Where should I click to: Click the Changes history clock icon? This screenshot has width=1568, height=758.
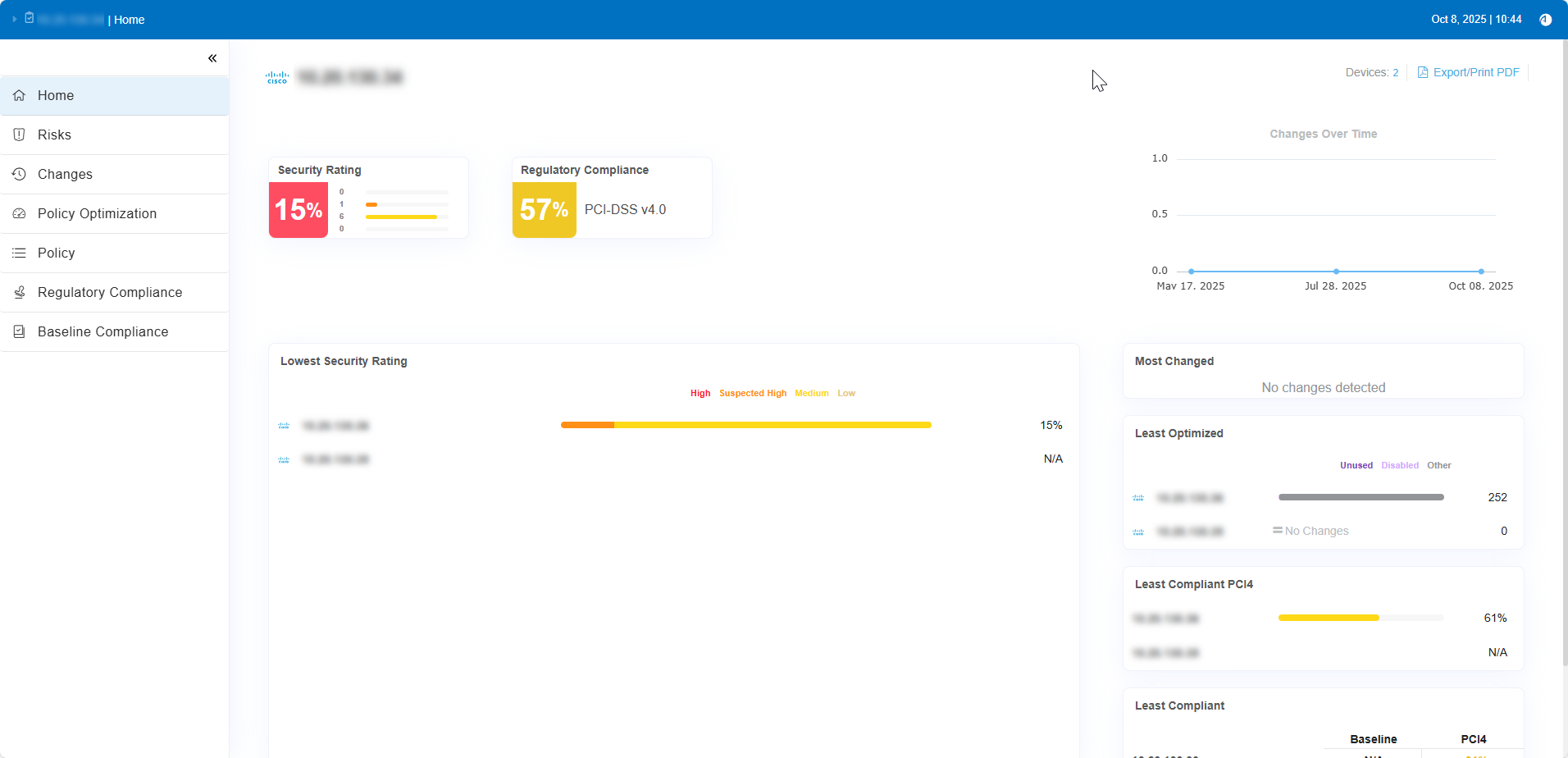(x=19, y=174)
